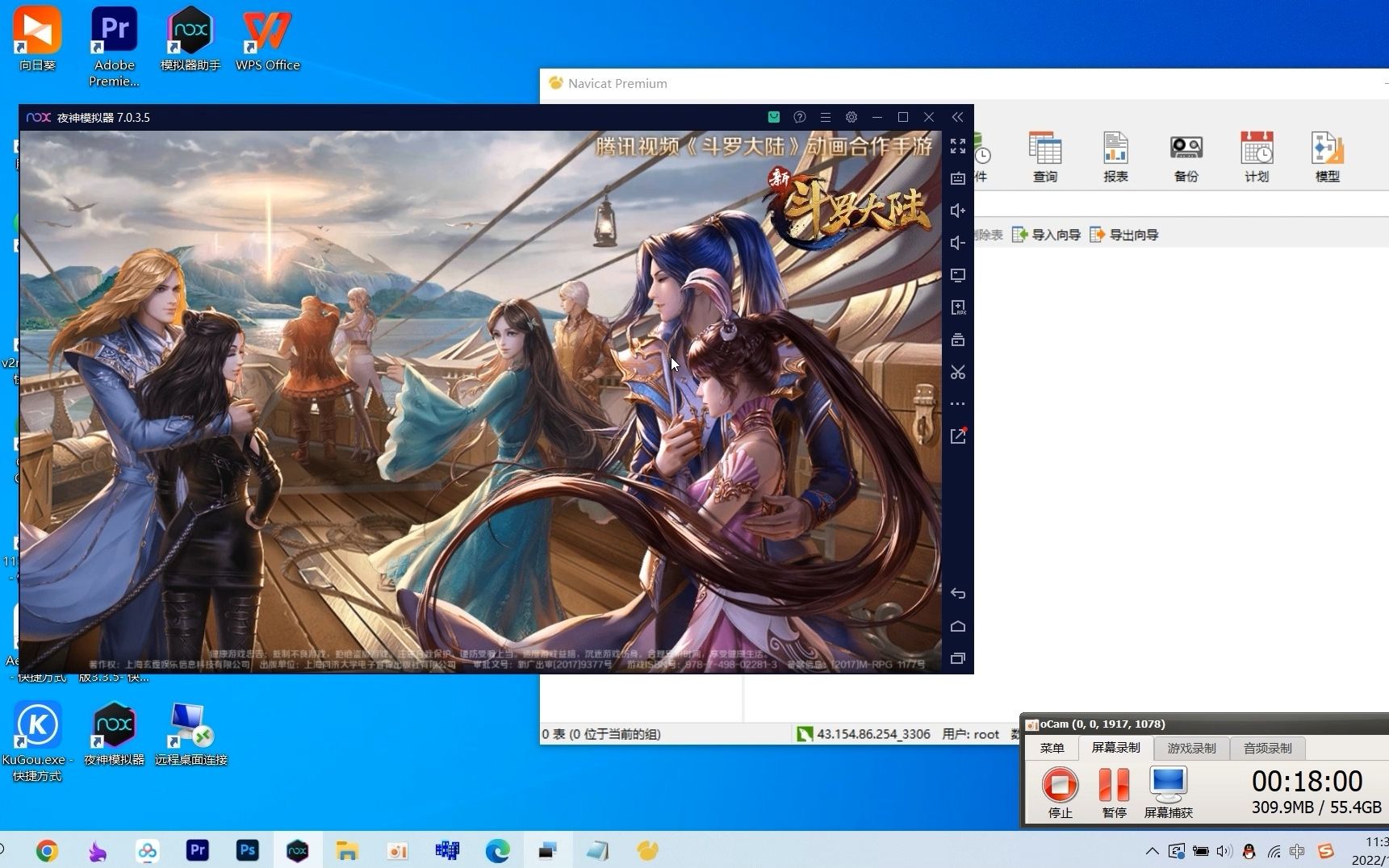The width and height of the screenshot is (1389, 868).
Task: Click Nox emulator icon on the taskbar
Action: click(298, 850)
